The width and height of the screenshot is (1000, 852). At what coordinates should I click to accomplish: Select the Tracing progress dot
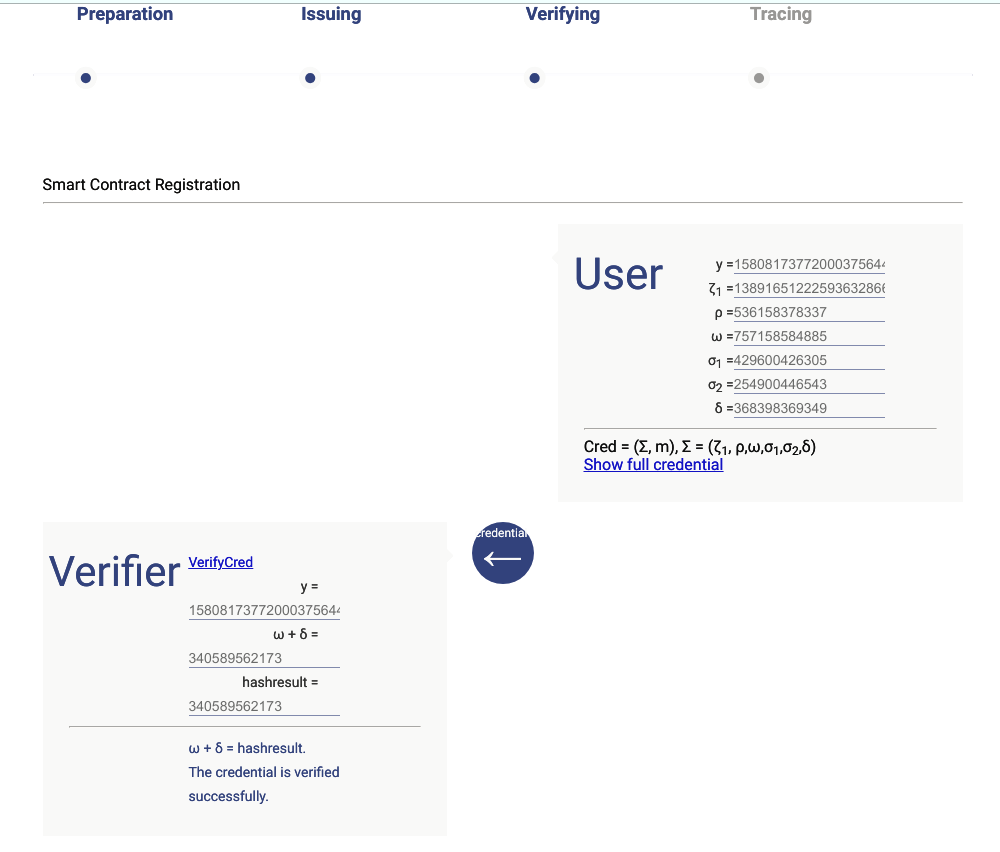coord(759,77)
